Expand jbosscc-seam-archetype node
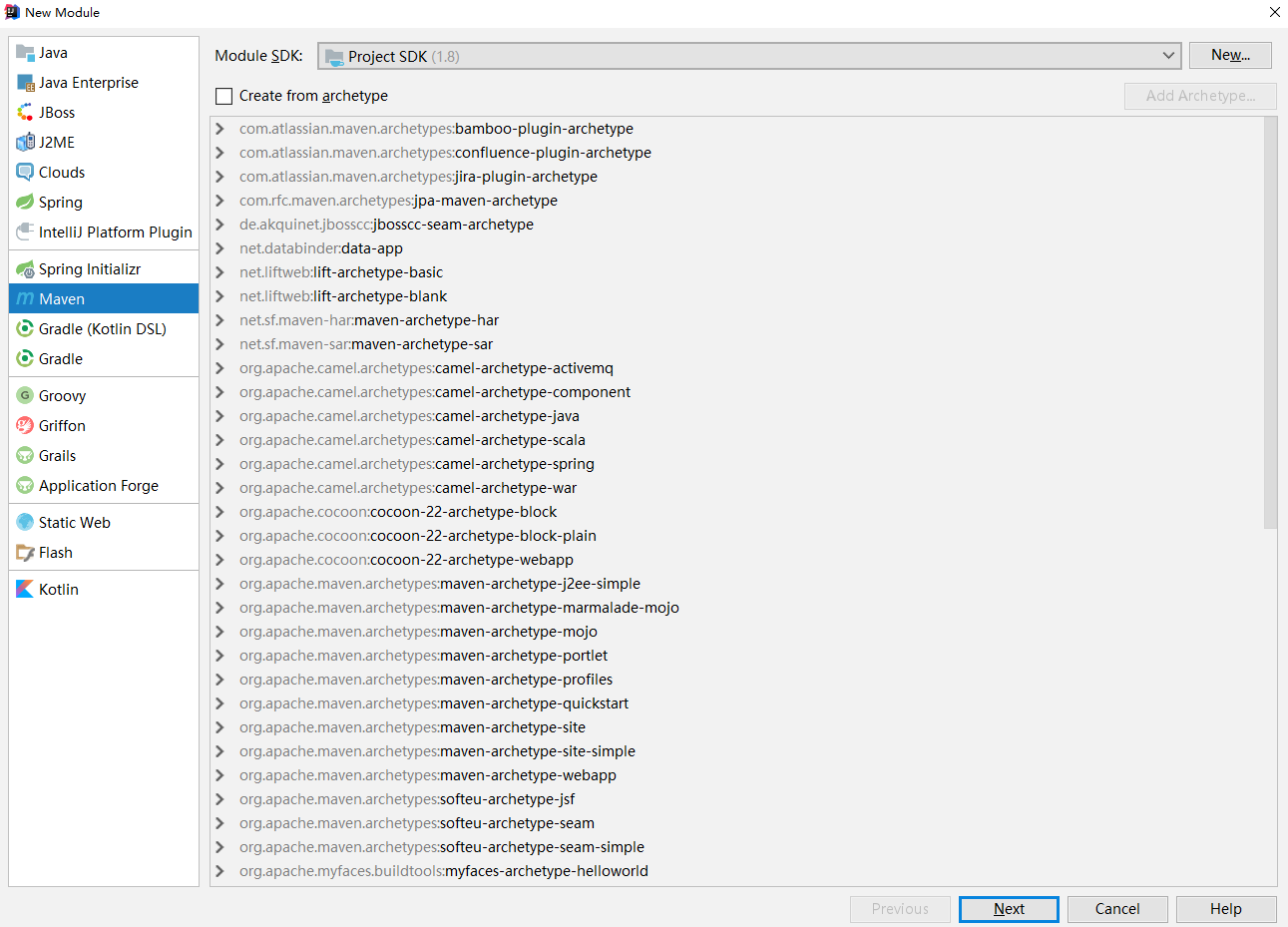The image size is (1288, 927). (x=220, y=225)
